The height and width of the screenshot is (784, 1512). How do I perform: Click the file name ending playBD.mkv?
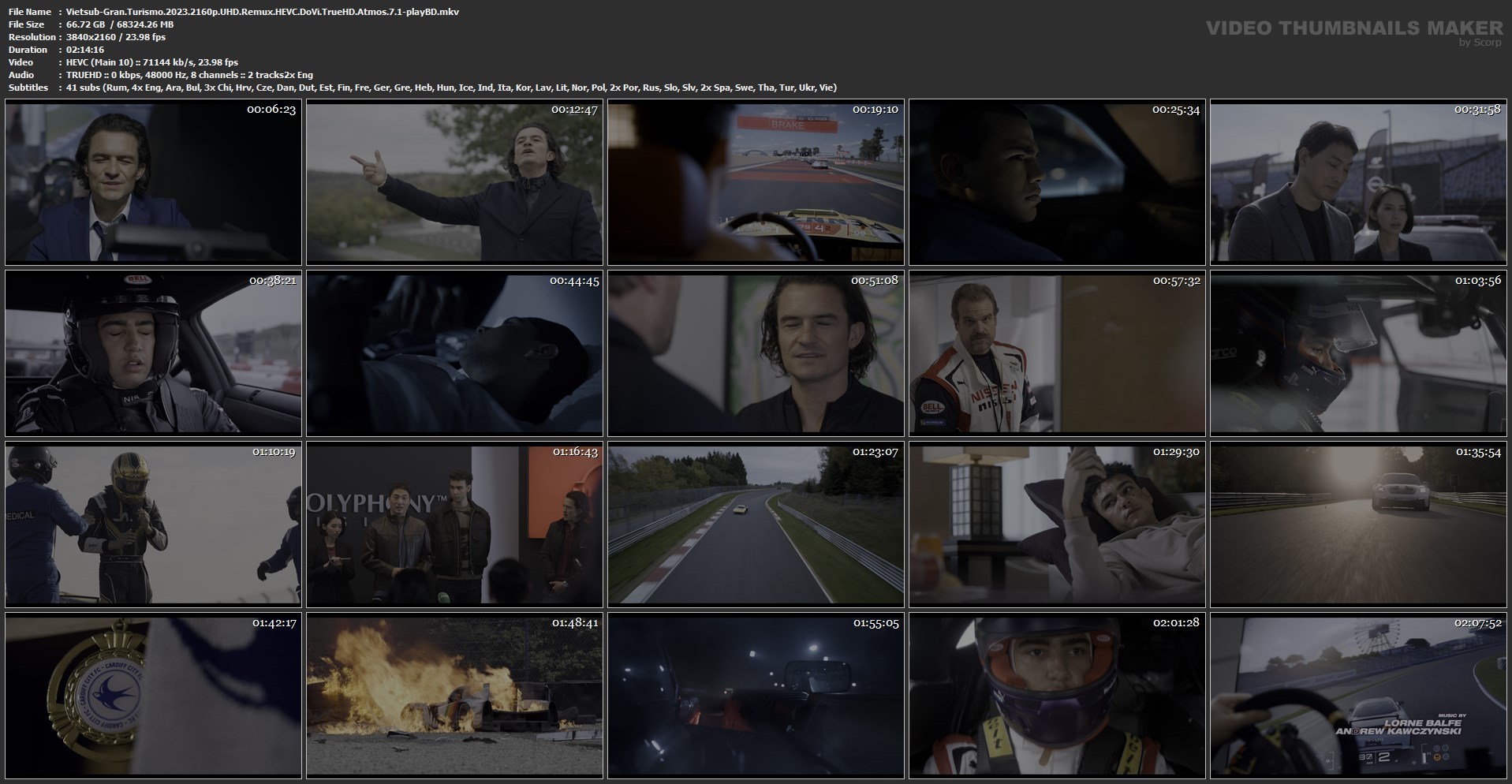263,12
